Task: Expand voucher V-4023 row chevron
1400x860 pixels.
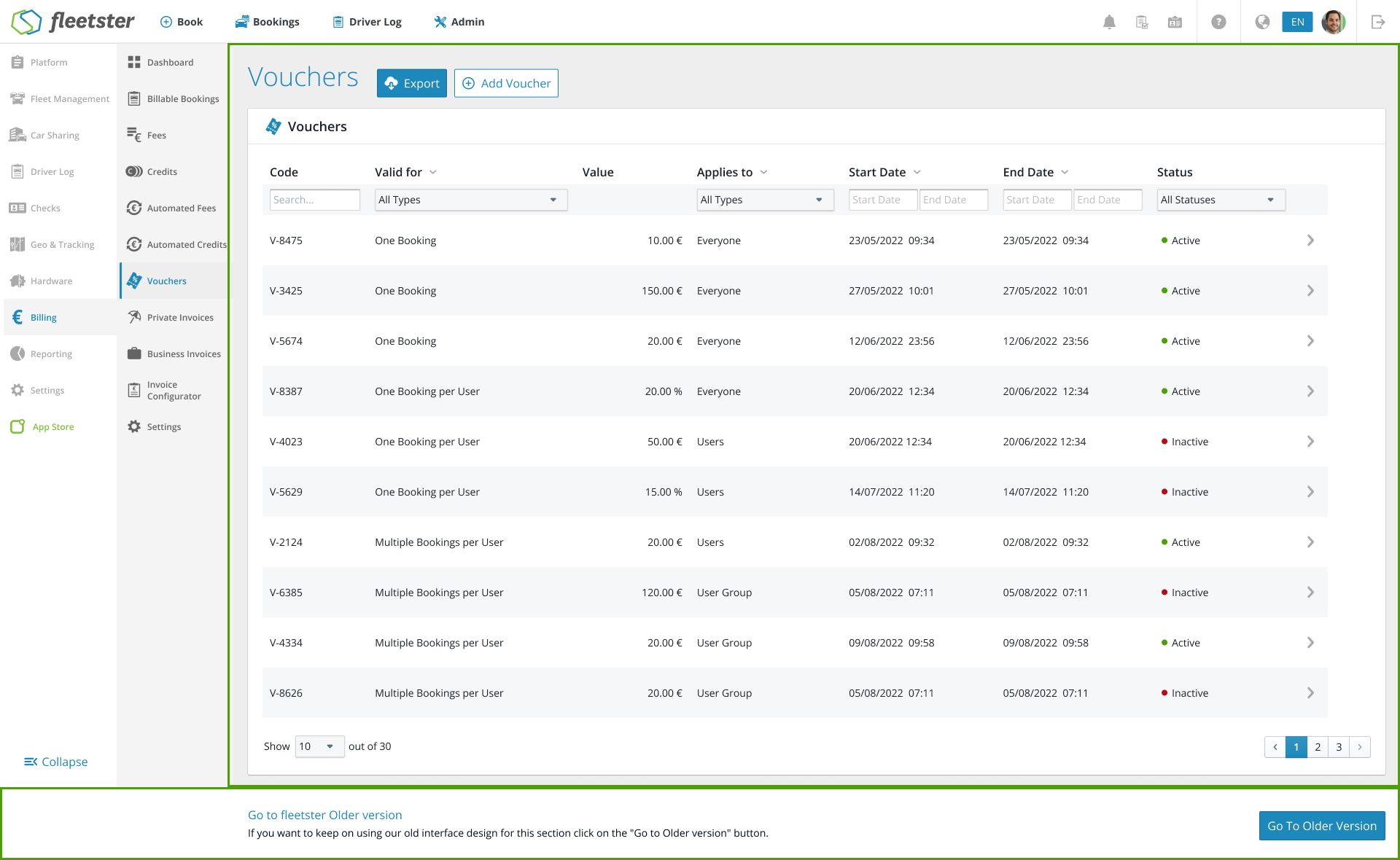Action: 1310,442
